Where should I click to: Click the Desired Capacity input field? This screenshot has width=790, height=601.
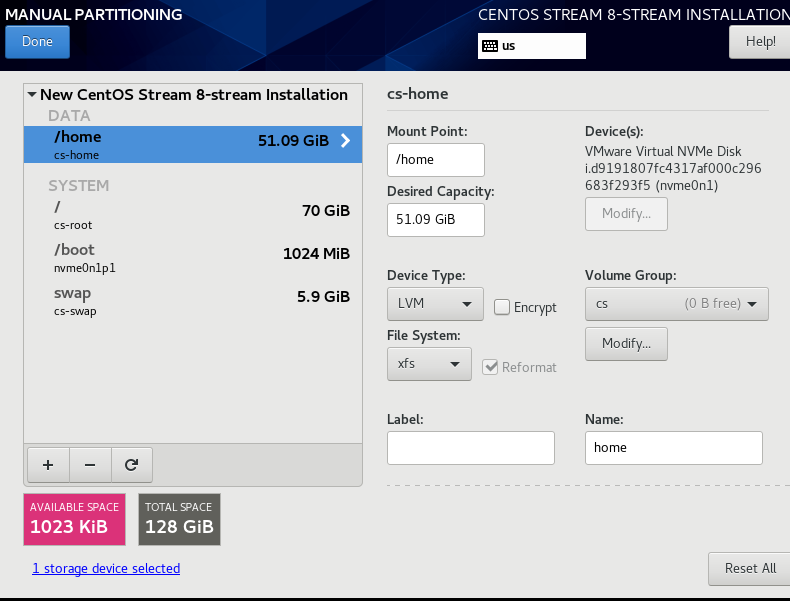436,220
